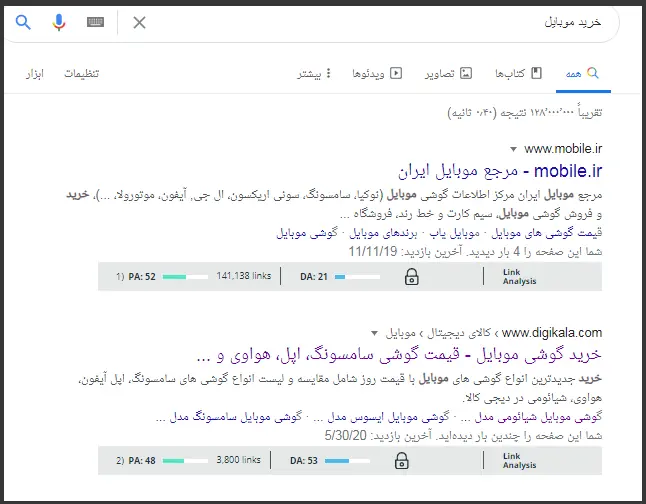Open sitelink موبایل یاب

pos(454,233)
